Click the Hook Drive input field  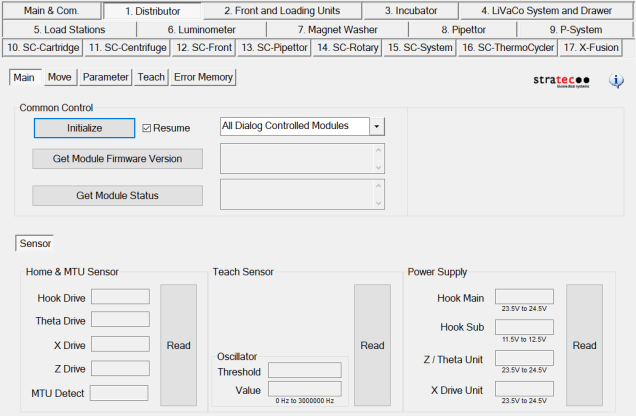pyautogui.click(x=120, y=297)
